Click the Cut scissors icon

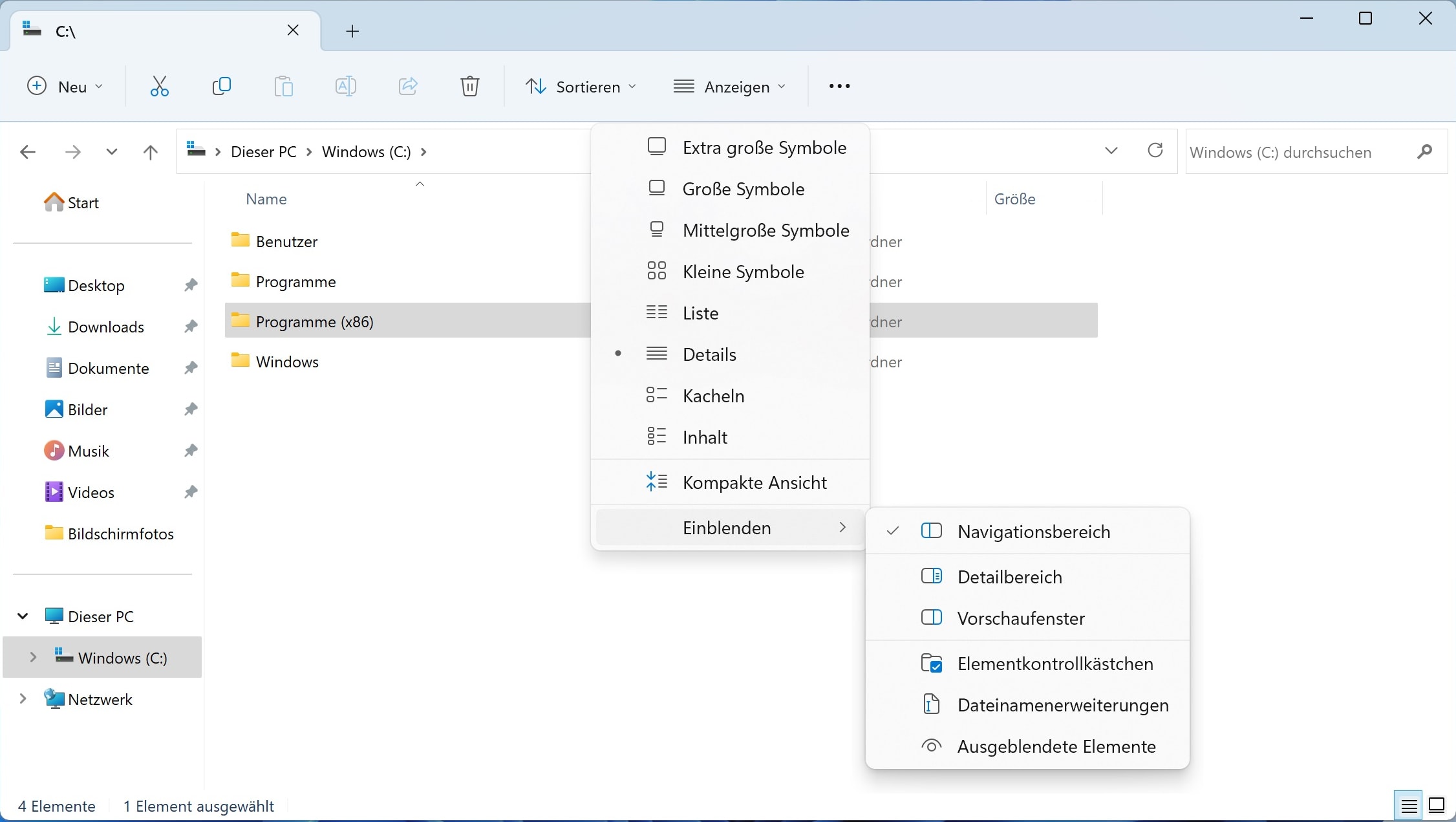159,86
